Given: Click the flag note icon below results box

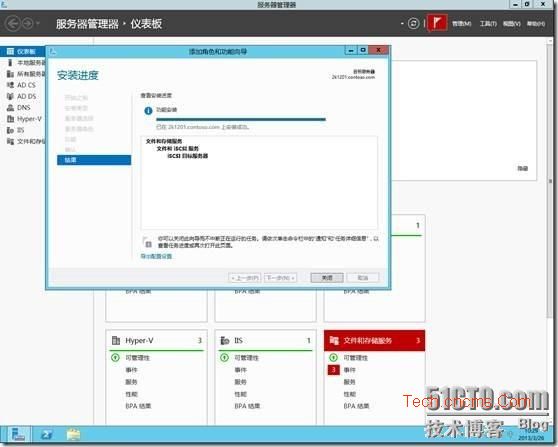Looking at the screenshot, I should tap(147, 242).
